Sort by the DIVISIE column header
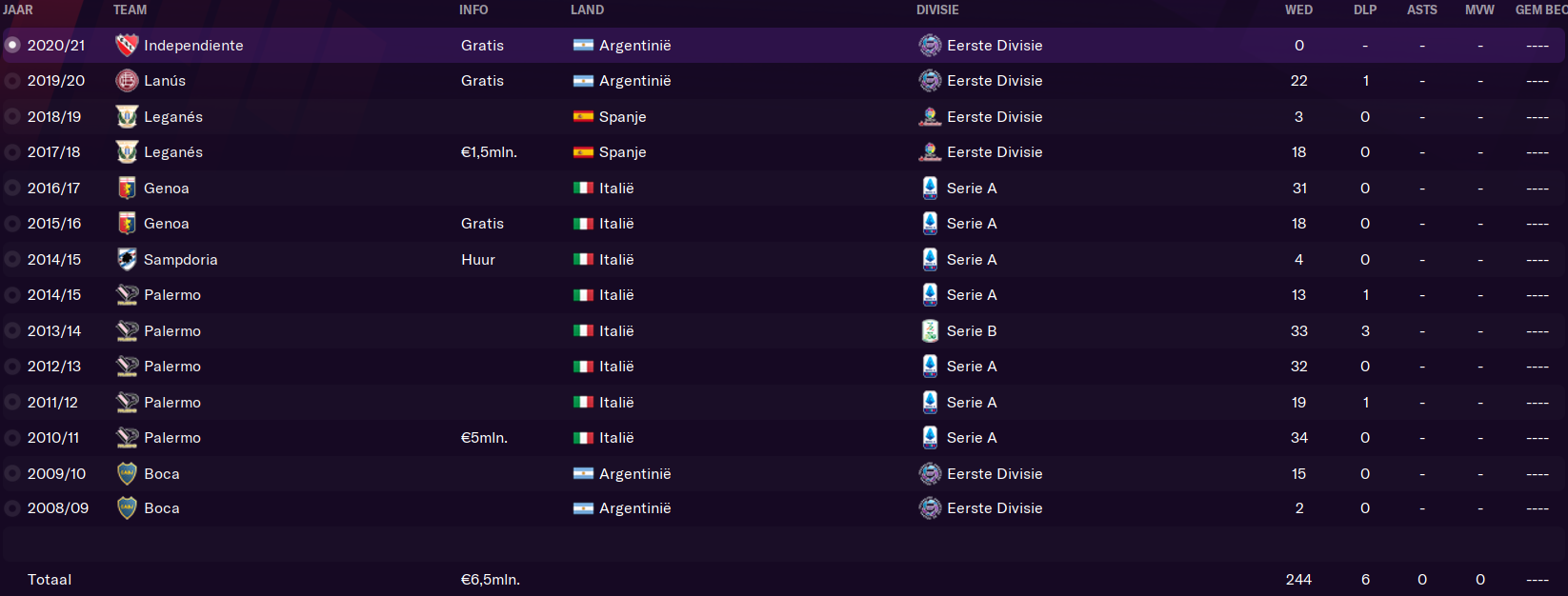This screenshot has height=596, width=1568. point(937,10)
